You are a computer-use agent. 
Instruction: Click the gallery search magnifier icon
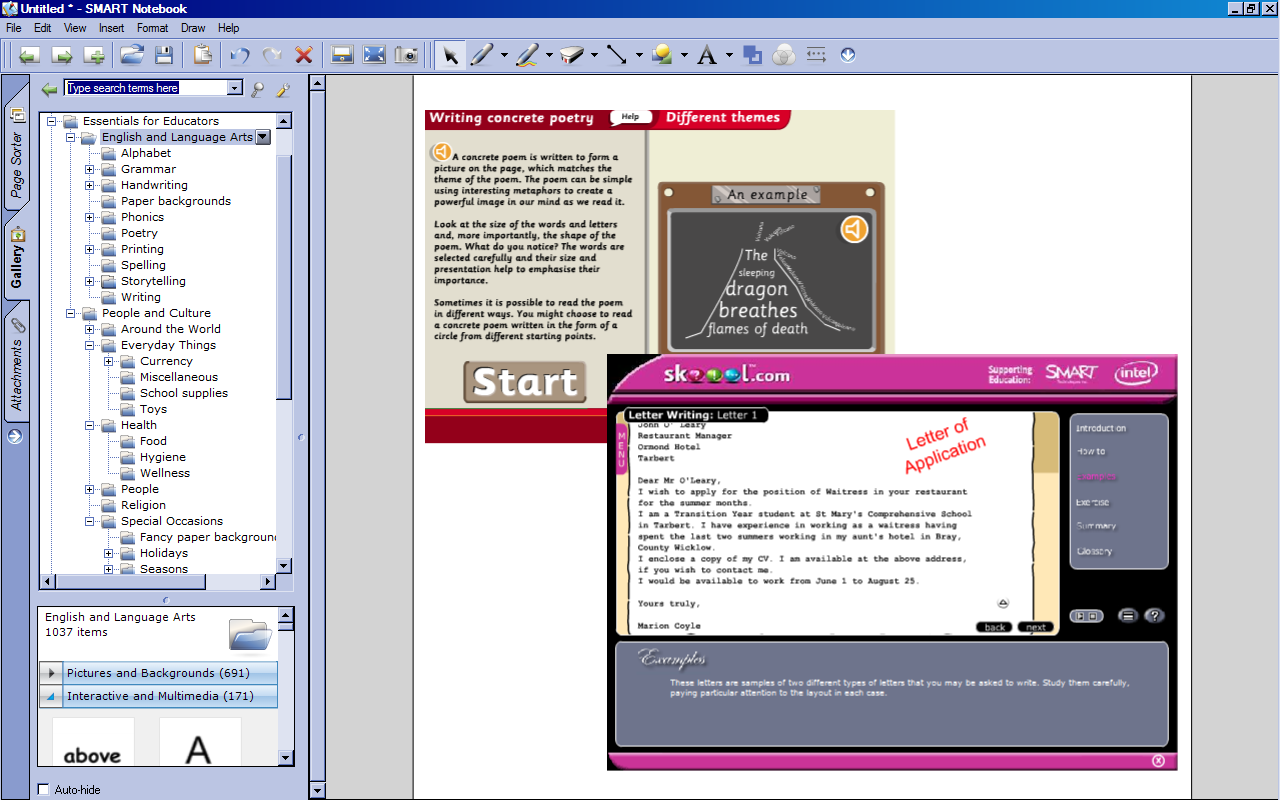[258, 89]
